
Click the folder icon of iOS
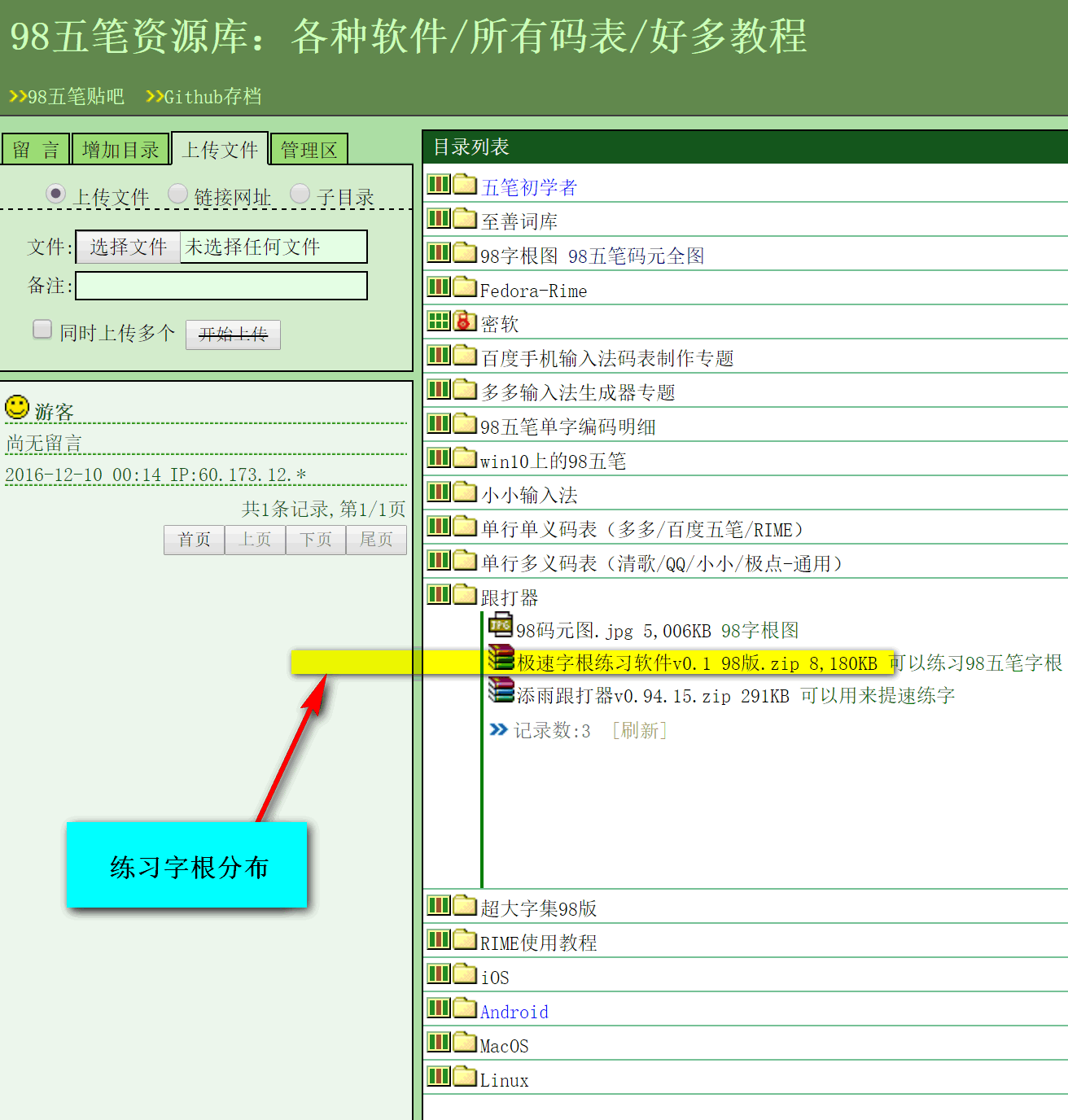click(x=465, y=973)
